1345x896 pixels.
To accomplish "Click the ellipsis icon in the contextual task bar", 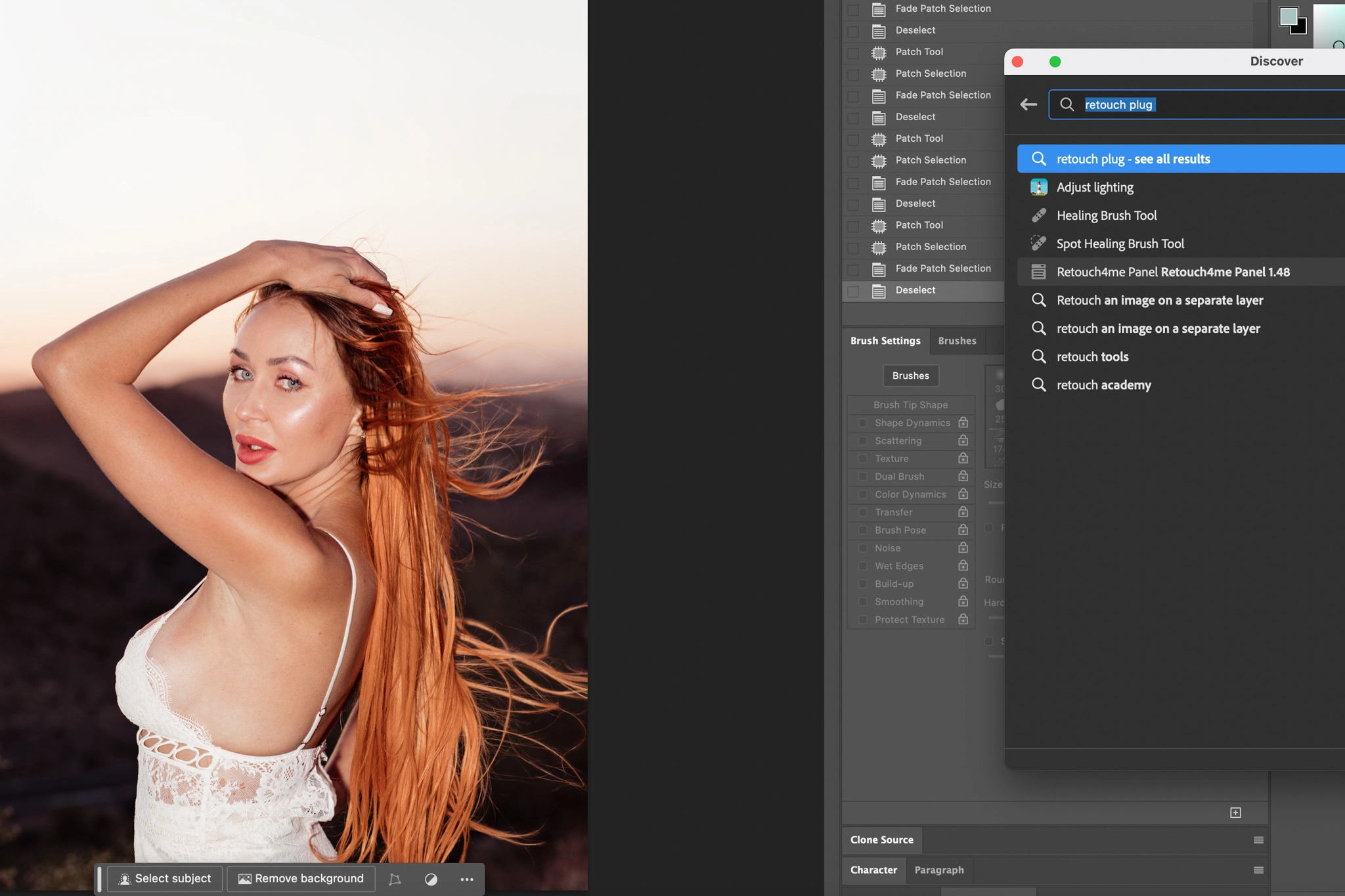I will (466, 879).
